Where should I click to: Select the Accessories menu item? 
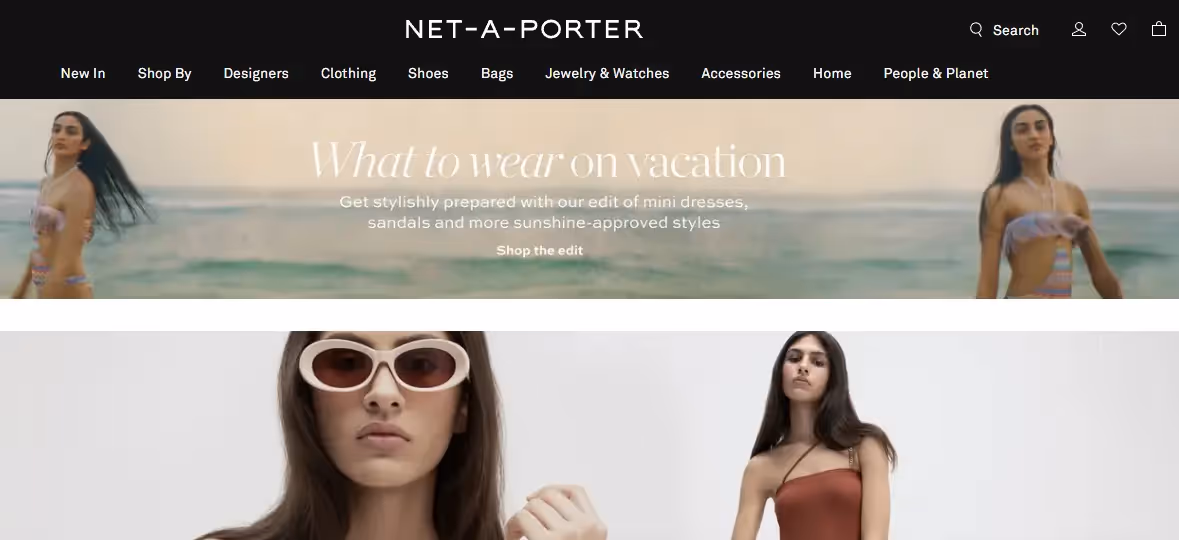[x=741, y=73]
